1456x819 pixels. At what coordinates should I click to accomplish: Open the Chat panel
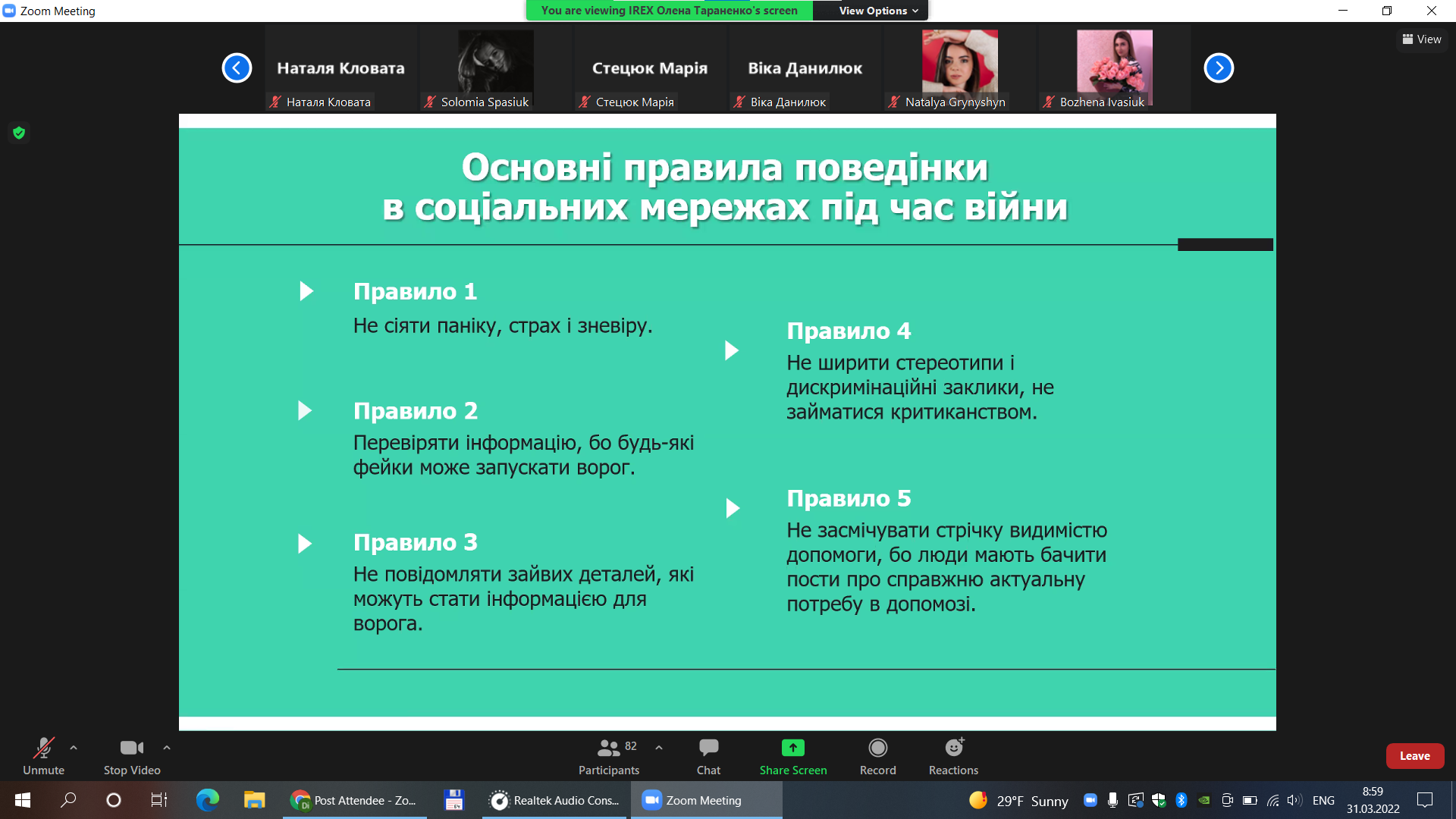point(708,757)
